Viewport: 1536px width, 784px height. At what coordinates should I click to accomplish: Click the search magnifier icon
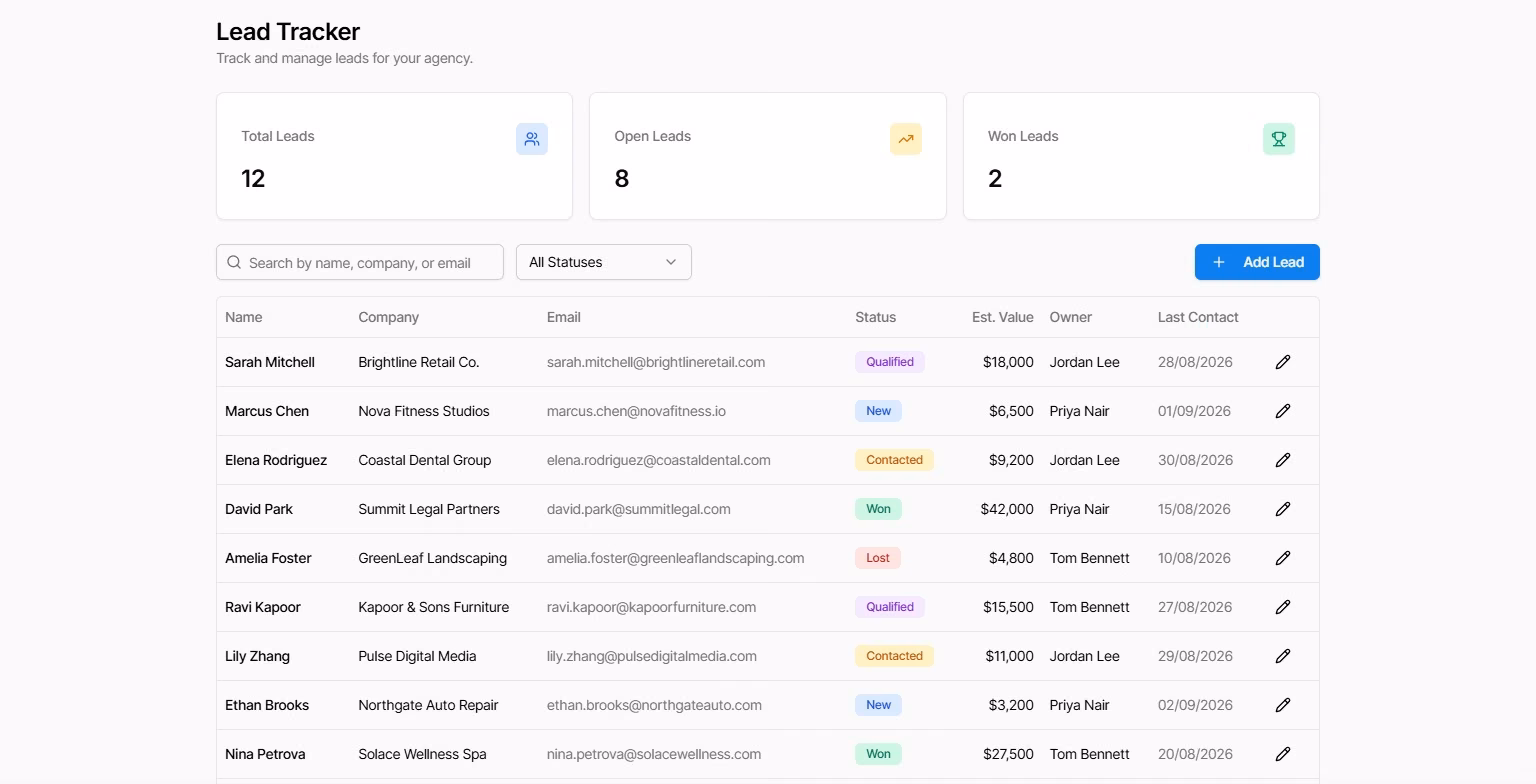(234, 262)
